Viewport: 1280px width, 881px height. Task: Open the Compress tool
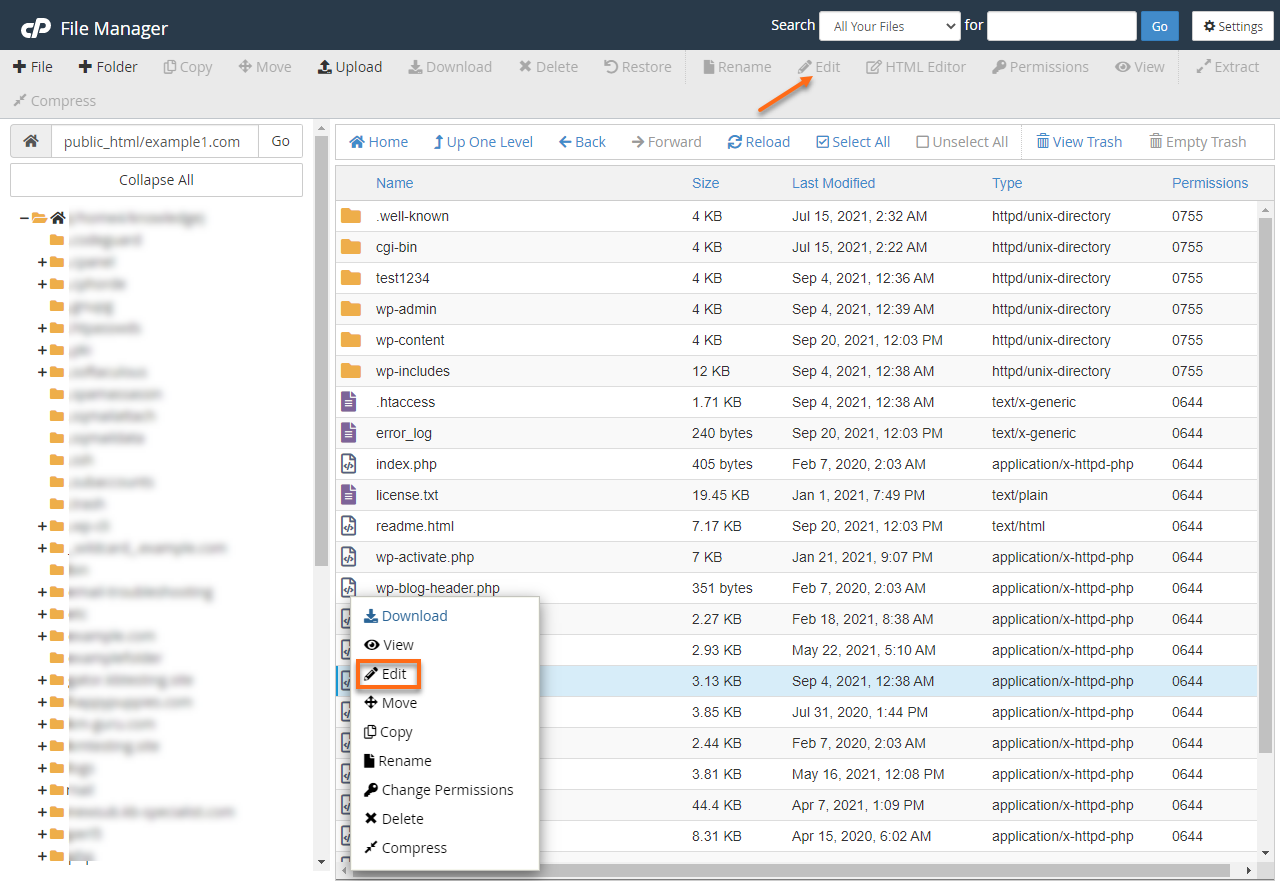[x=53, y=100]
